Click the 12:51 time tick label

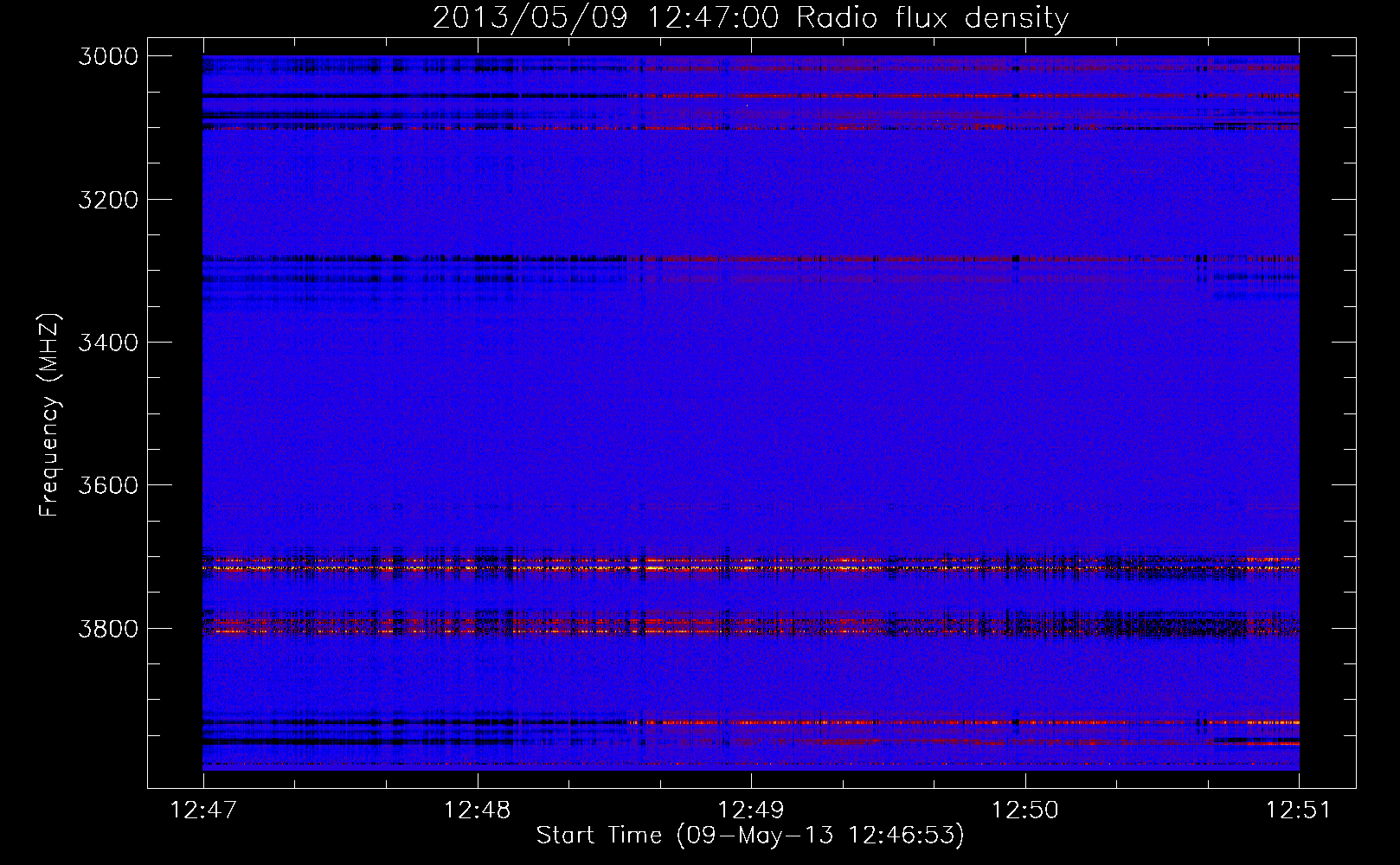(x=1299, y=810)
